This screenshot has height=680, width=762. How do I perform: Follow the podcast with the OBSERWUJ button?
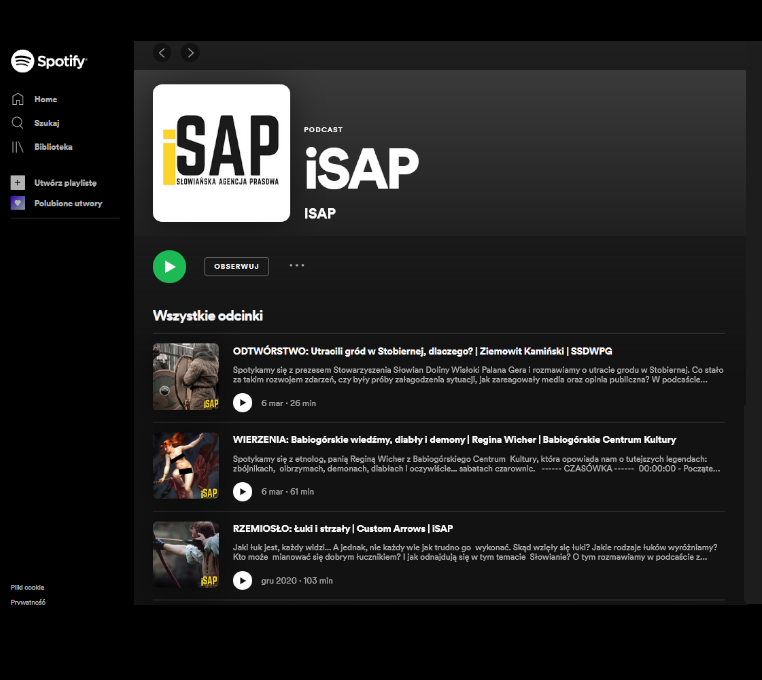(236, 266)
